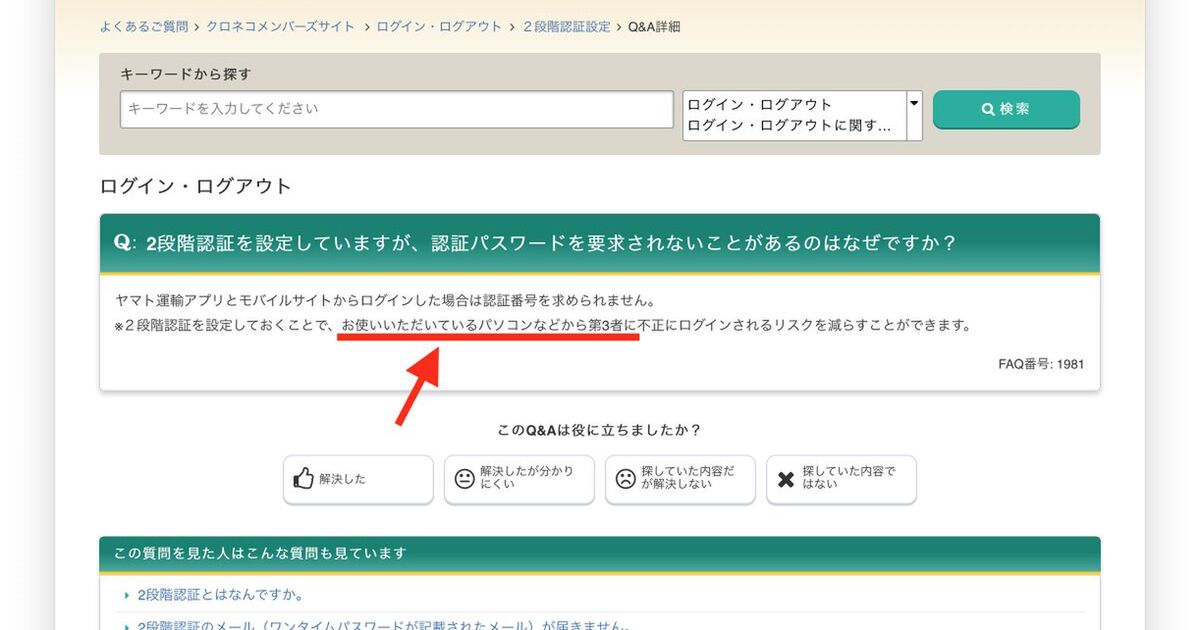
Task: Open the 2段階認証のメール が届きません question link
Action: (380, 625)
